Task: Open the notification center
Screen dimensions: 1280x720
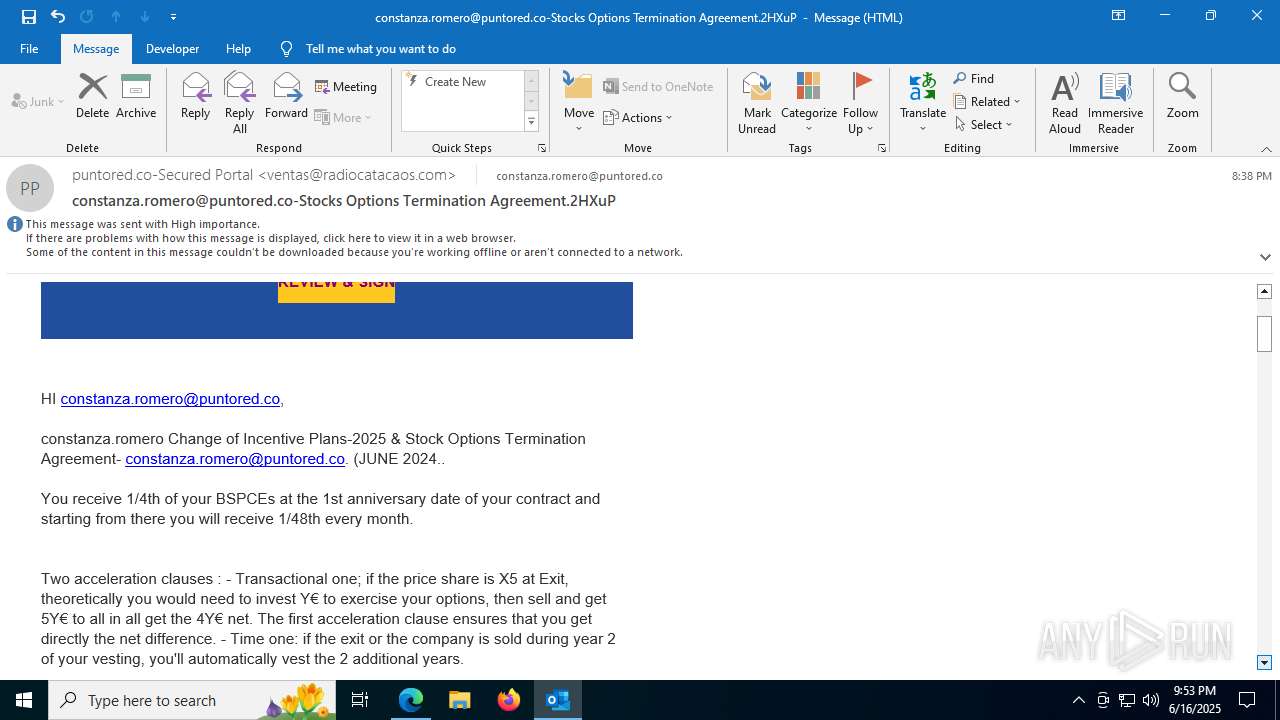Action: 1247,700
